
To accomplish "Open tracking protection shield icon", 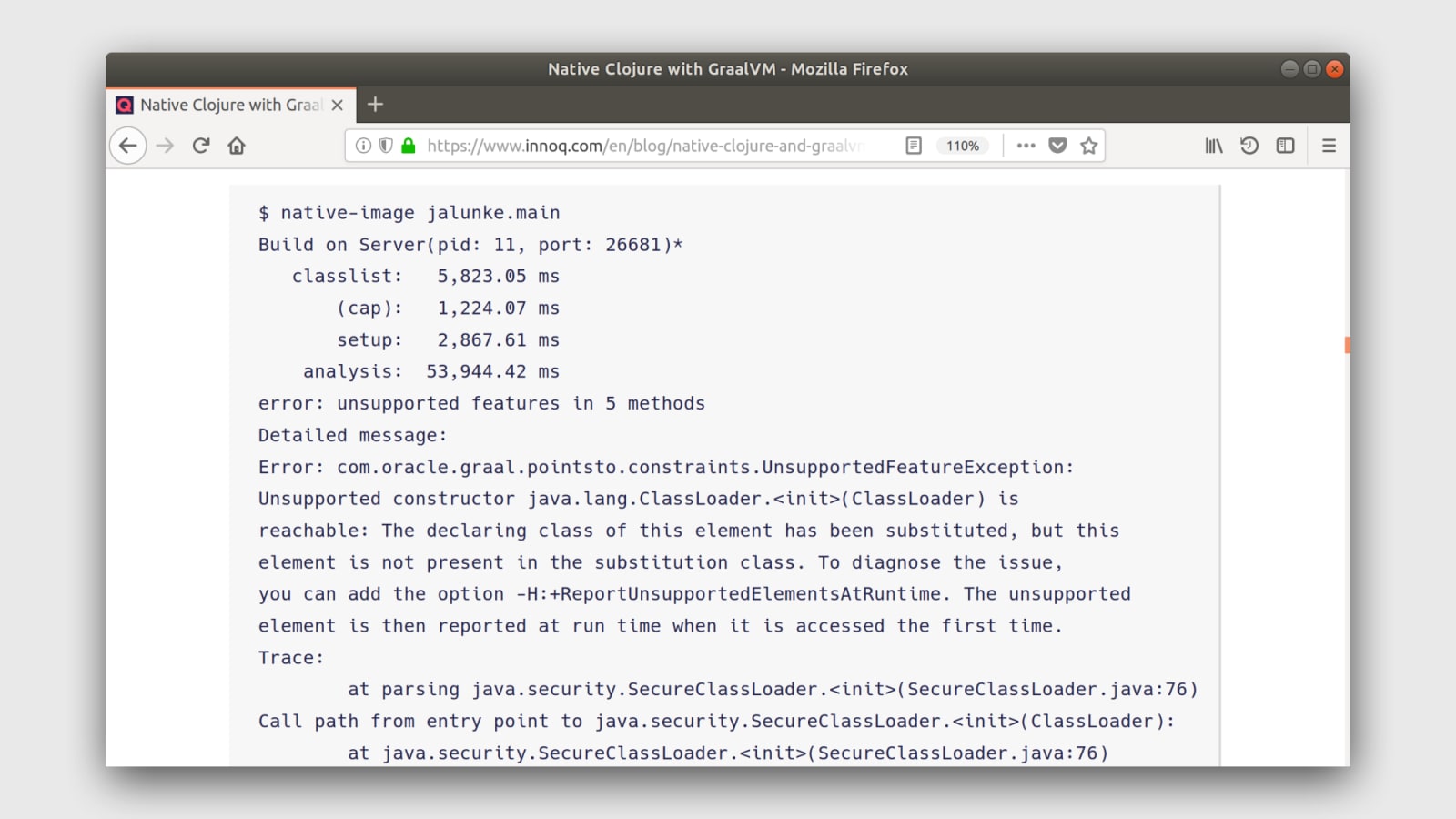I will (386, 146).
